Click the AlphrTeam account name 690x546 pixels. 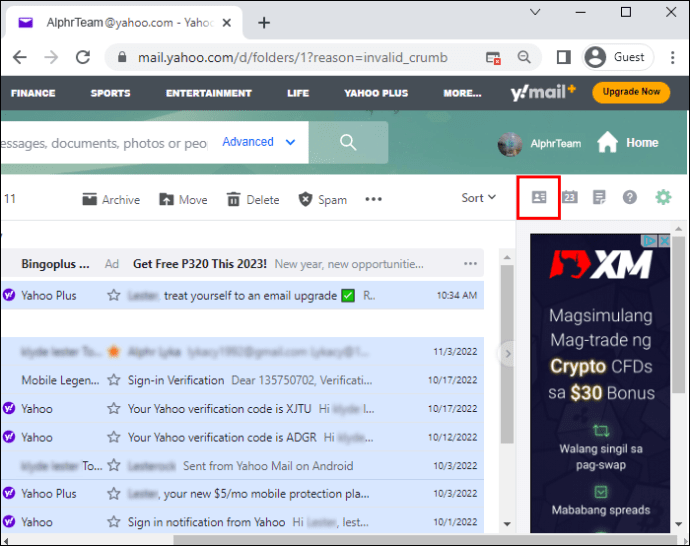tap(555, 143)
